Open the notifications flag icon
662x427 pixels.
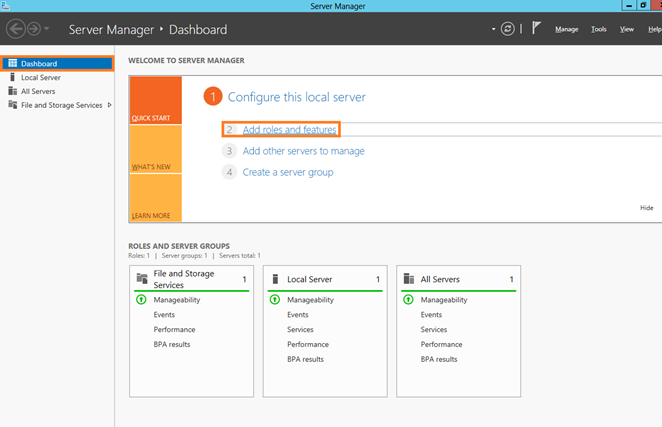pos(535,29)
